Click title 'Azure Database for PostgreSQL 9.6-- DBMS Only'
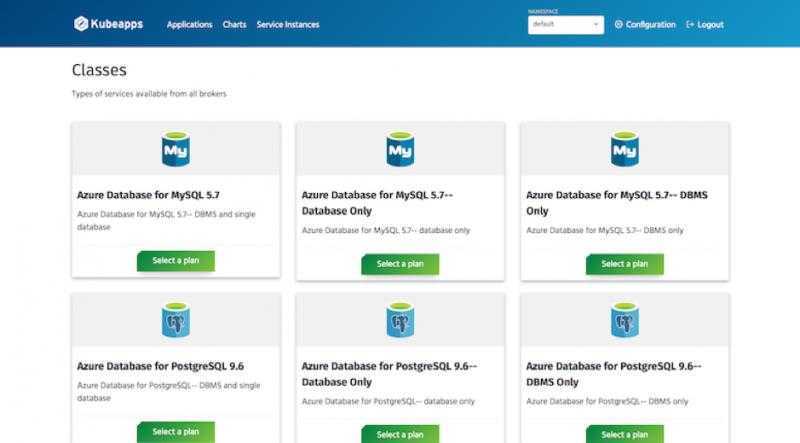 pos(614,374)
